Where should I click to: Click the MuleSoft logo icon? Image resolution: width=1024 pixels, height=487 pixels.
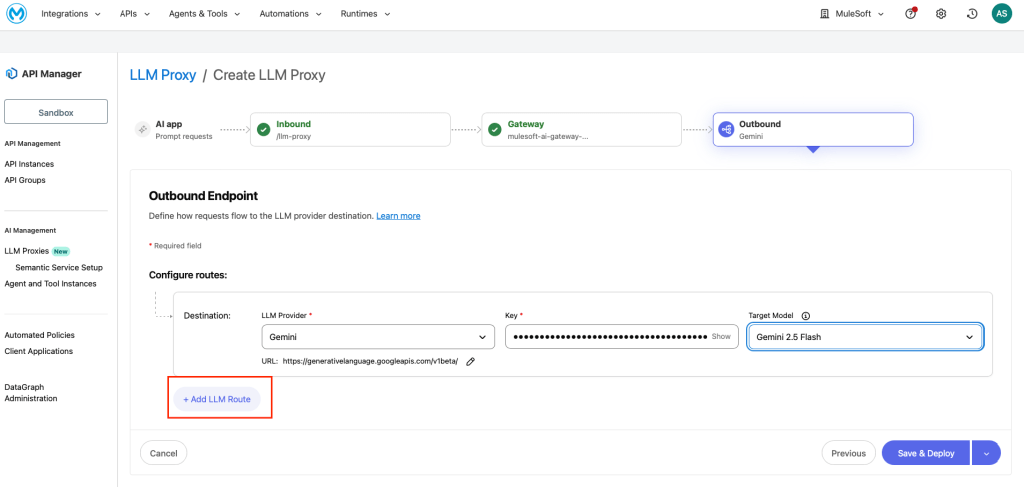[15, 14]
